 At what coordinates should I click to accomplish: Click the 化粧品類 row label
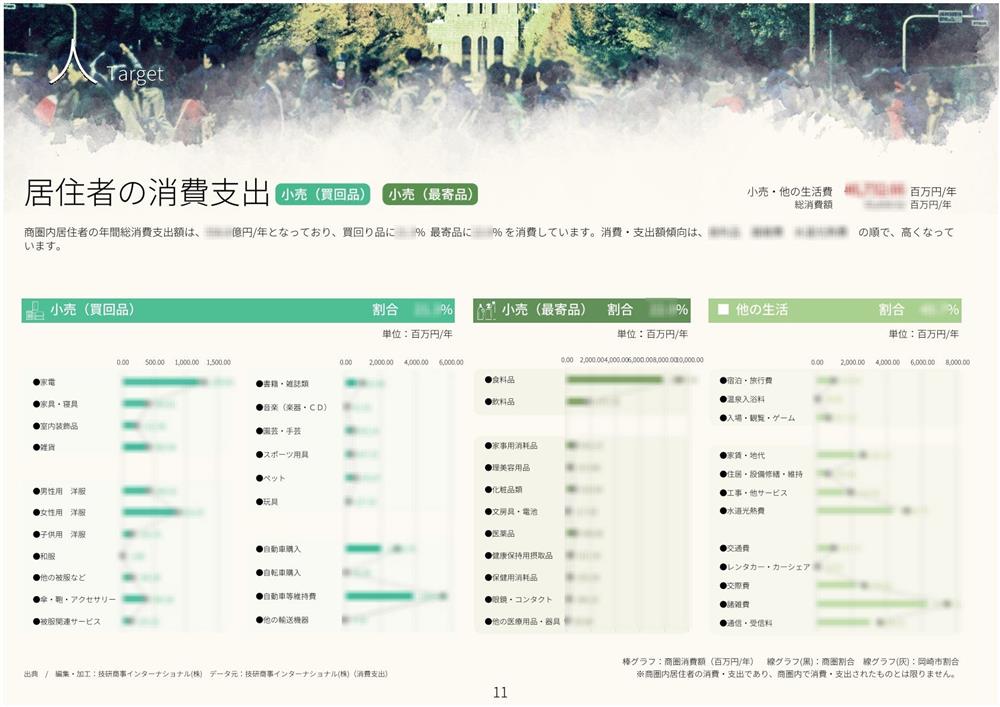pyautogui.click(x=504, y=490)
